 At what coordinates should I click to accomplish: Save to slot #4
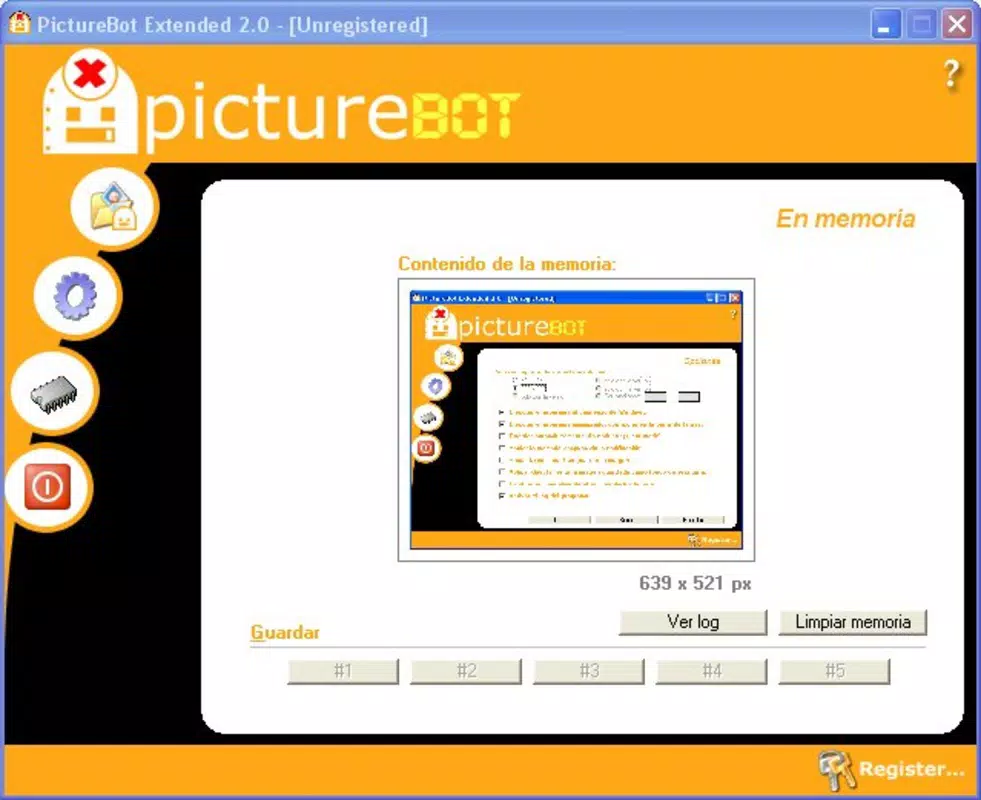point(711,671)
